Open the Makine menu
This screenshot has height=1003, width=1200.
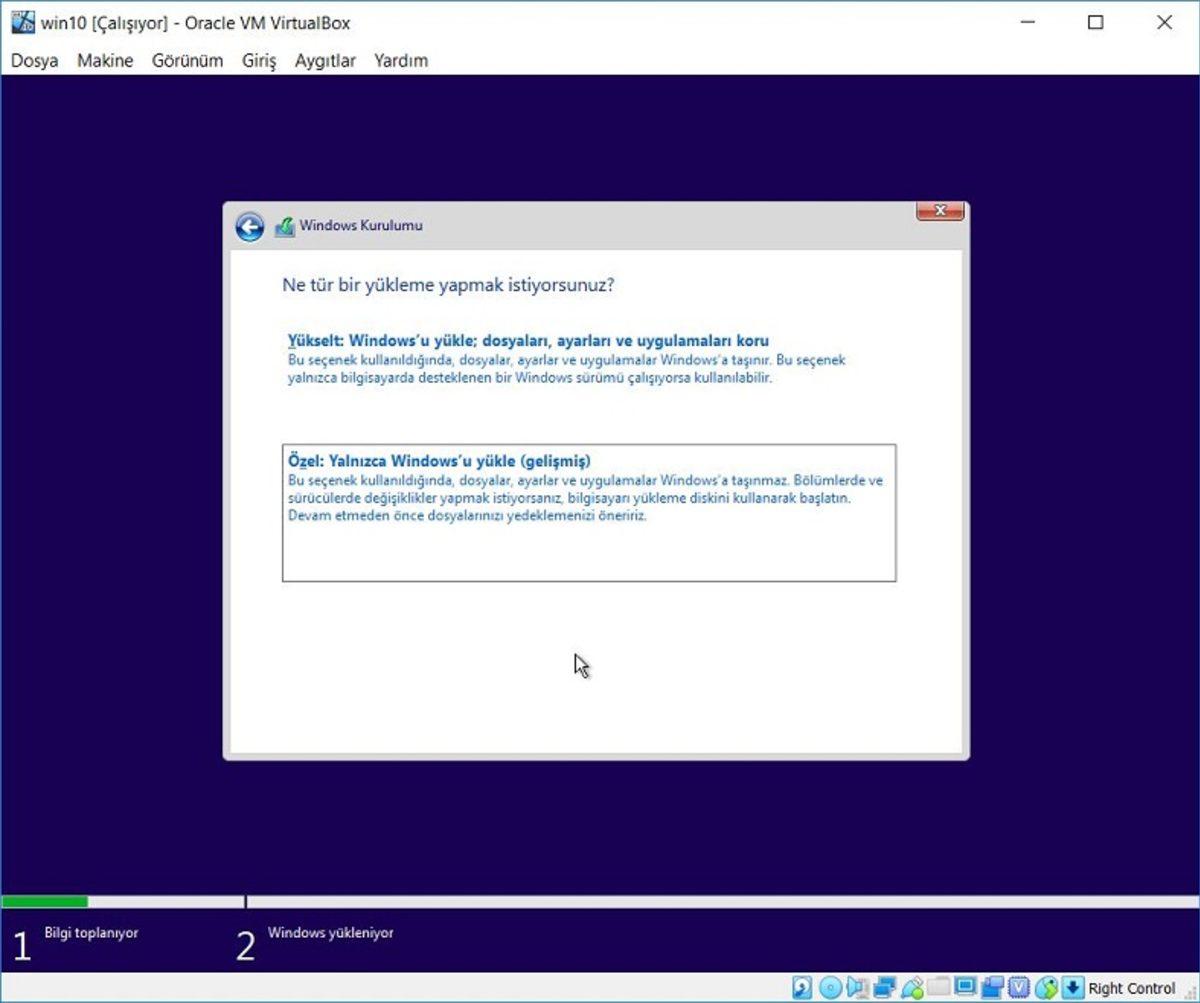click(104, 60)
